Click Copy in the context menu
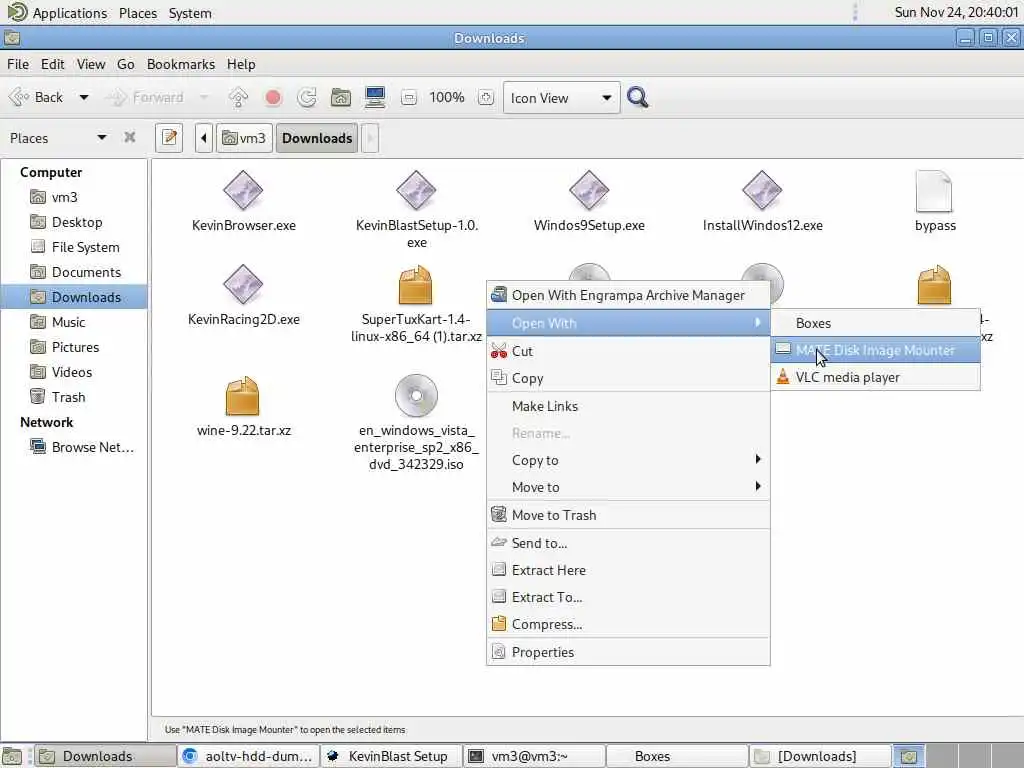This screenshot has height=768, width=1024. coord(628,378)
